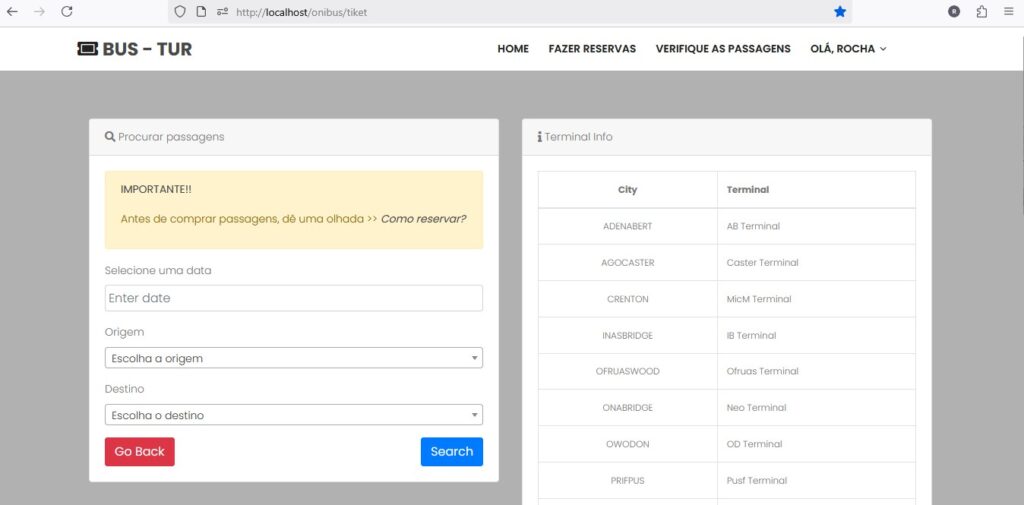Viewport: 1024px width, 505px height.
Task: Open the browser hamburger menu
Action: (x=1009, y=12)
